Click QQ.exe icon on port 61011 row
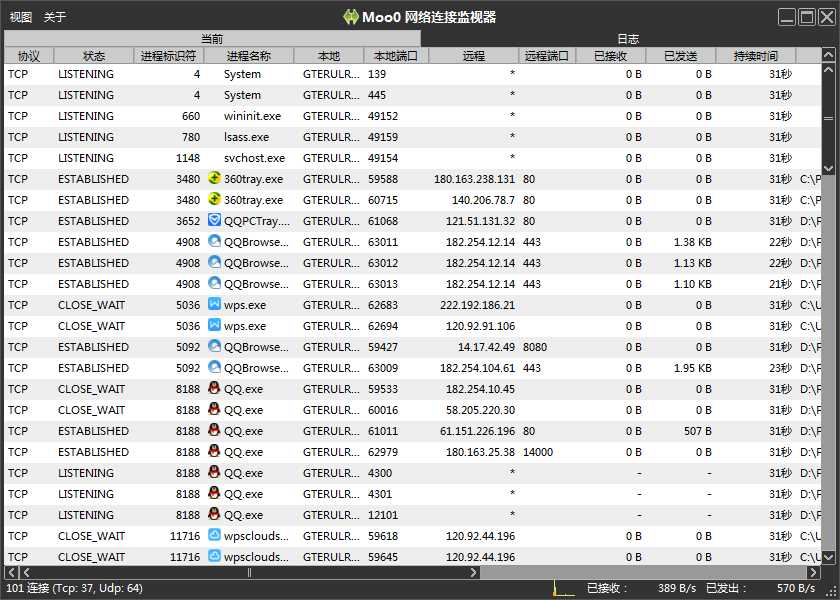 pos(214,430)
